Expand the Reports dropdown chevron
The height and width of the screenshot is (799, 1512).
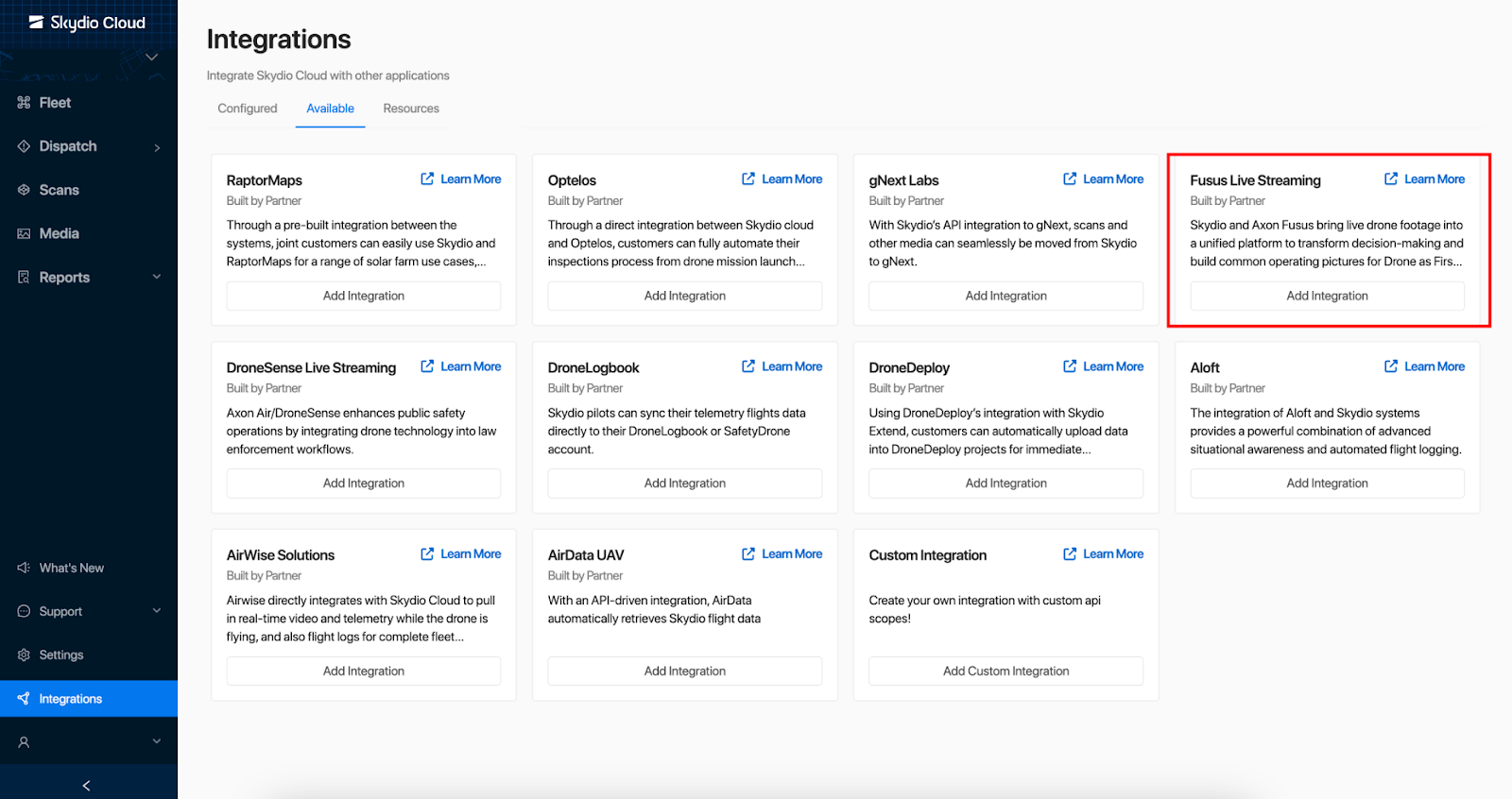coord(157,277)
